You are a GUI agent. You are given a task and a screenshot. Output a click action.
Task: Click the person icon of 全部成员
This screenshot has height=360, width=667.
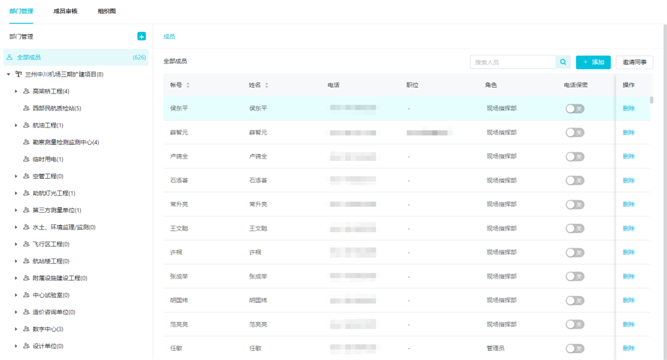(x=9, y=57)
